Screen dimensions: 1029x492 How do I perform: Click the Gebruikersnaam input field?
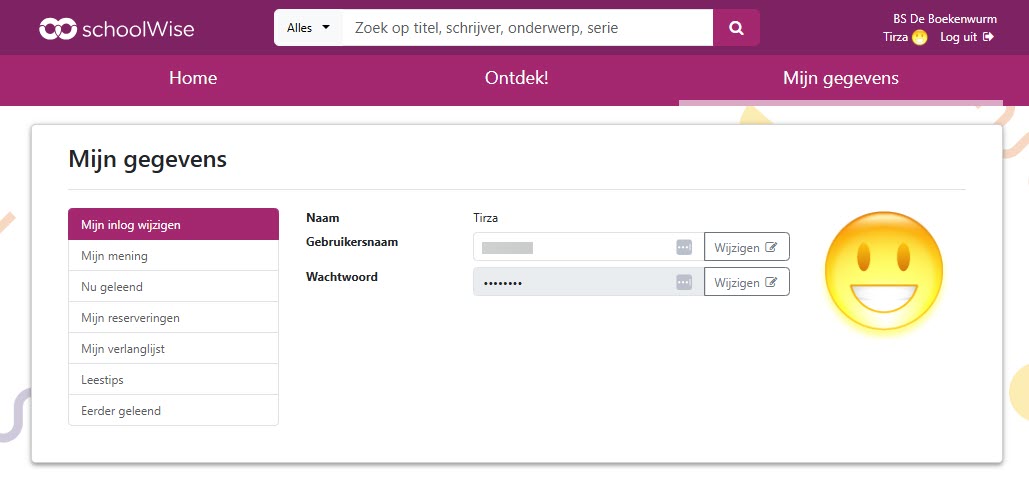click(588, 247)
